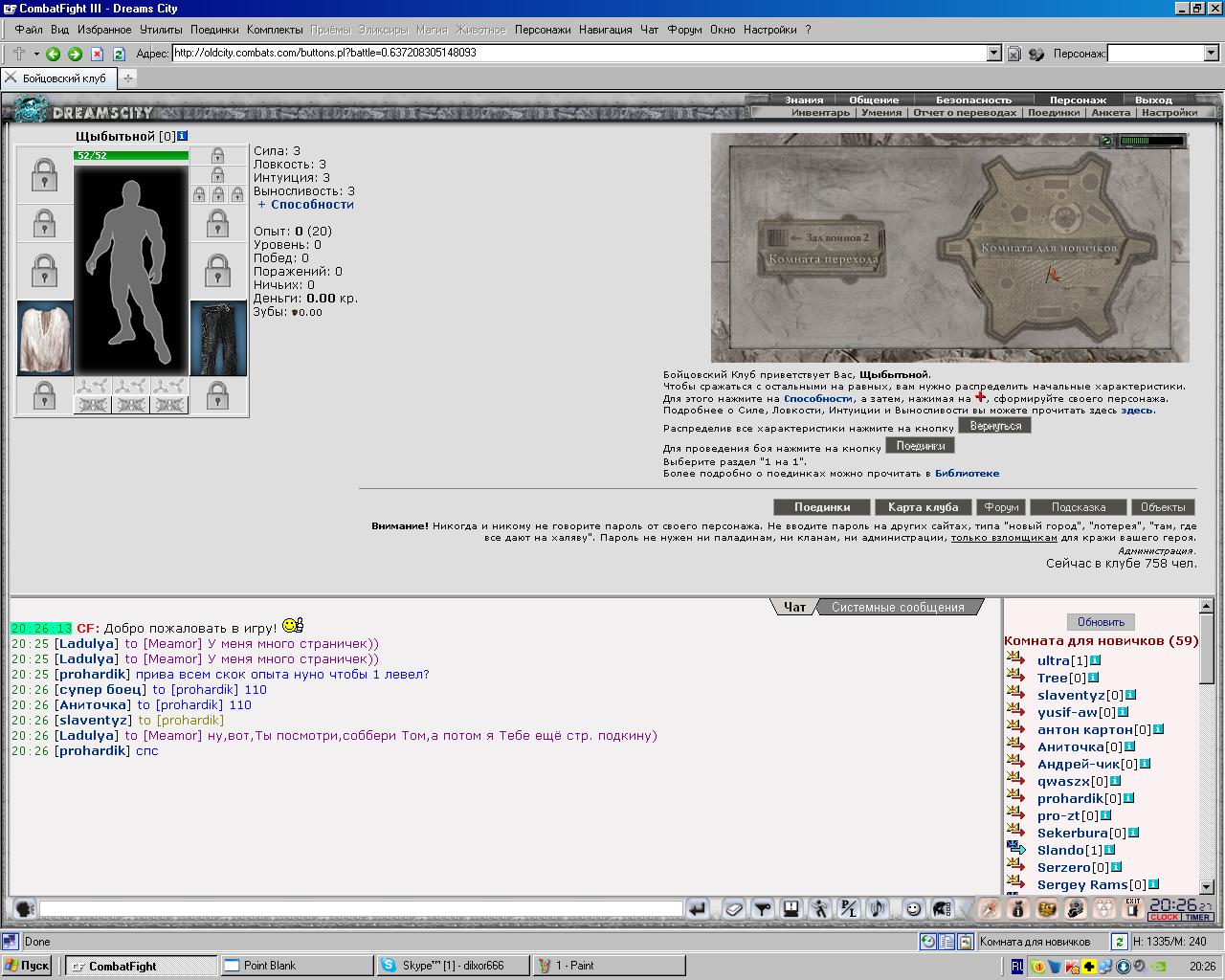1225x980 pixels.
Task: Select player prohardik in room list
Action: [x=1070, y=798]
